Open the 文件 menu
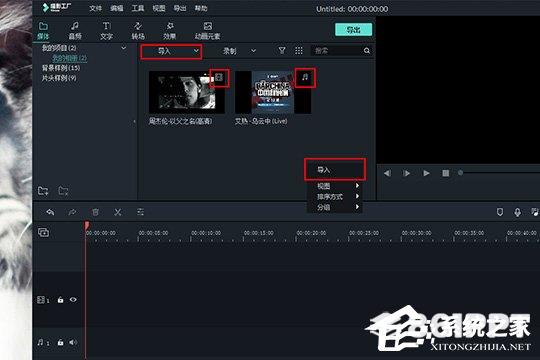This screenshot has width=540, height=360. coord(95,8)
